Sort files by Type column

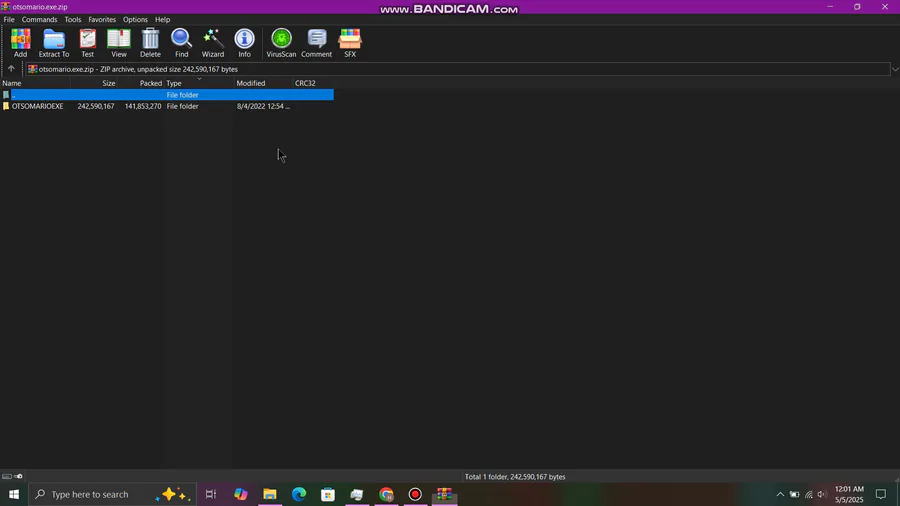tap(199, 83)
